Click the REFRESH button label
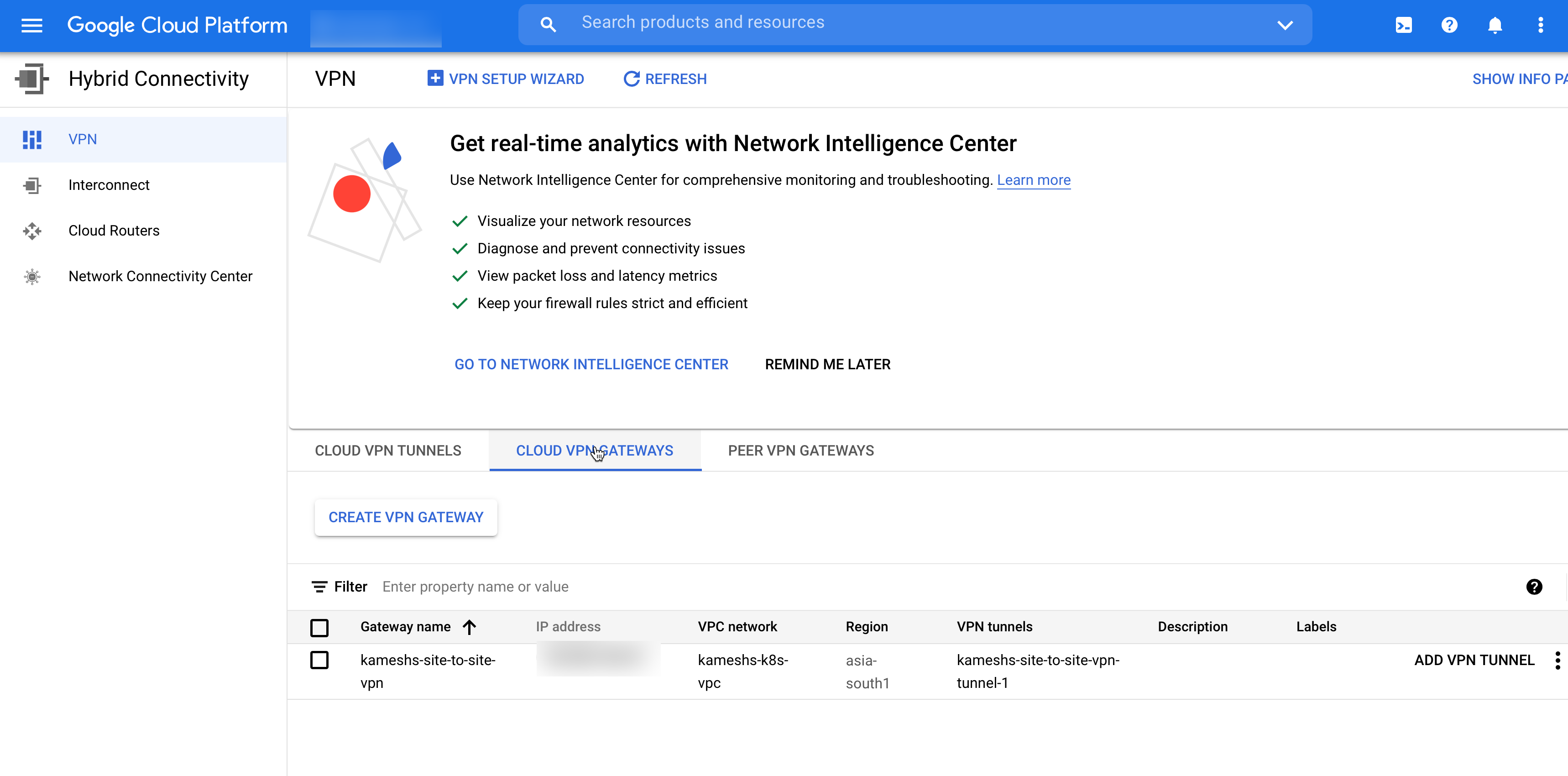This screenshot has width=1568, height=776. 676,79
